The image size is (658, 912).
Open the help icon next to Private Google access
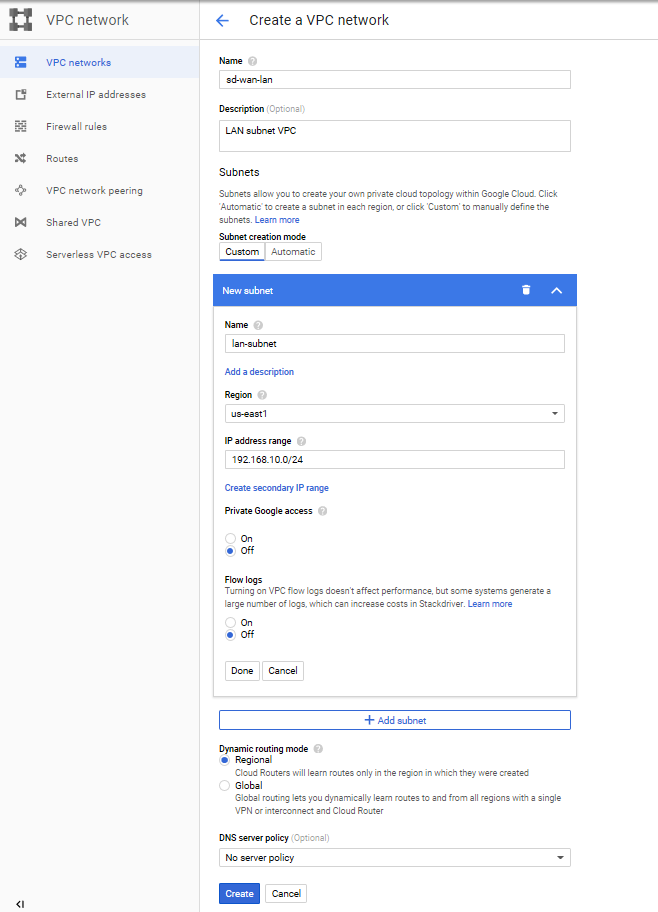[322, 511]
